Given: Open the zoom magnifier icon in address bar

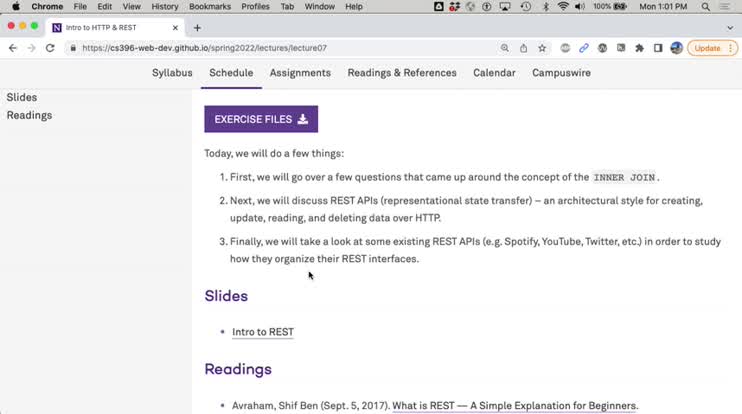Looking at the screenshot, I should point(505,48).
